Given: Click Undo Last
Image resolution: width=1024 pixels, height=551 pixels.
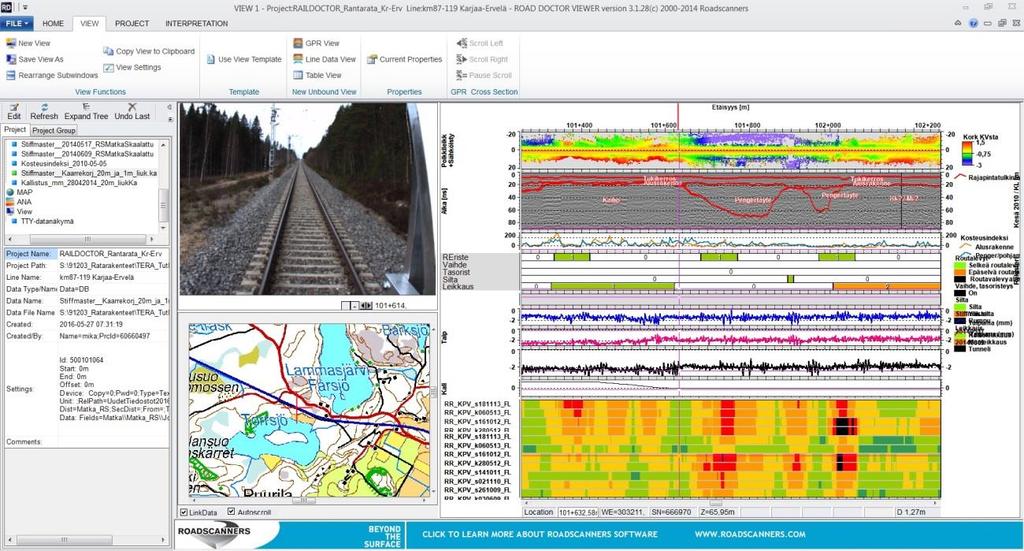Looking at the screenshot, I should click(x=132, y=112).
